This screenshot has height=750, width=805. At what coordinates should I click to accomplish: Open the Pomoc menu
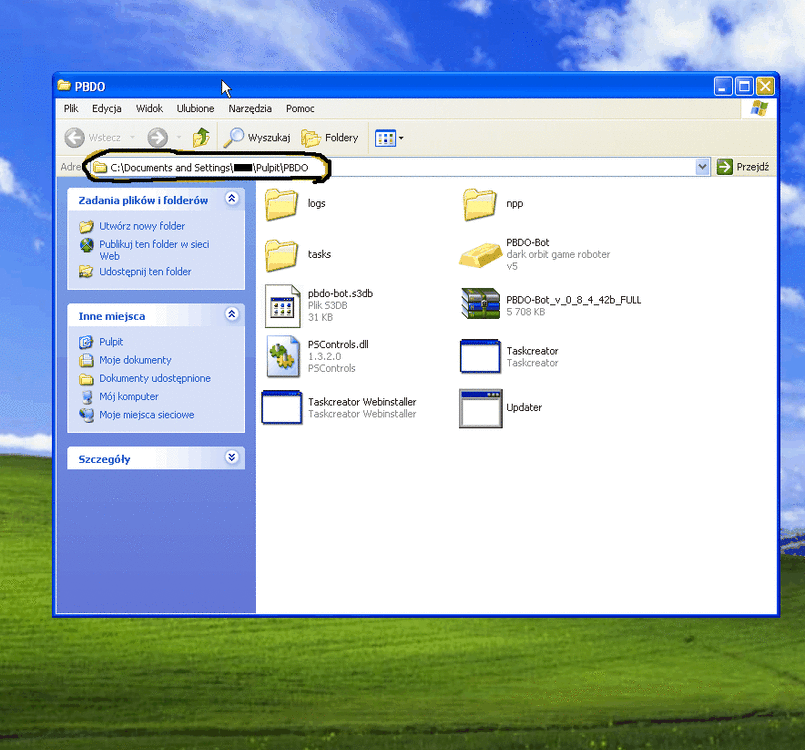pos(300,108)
